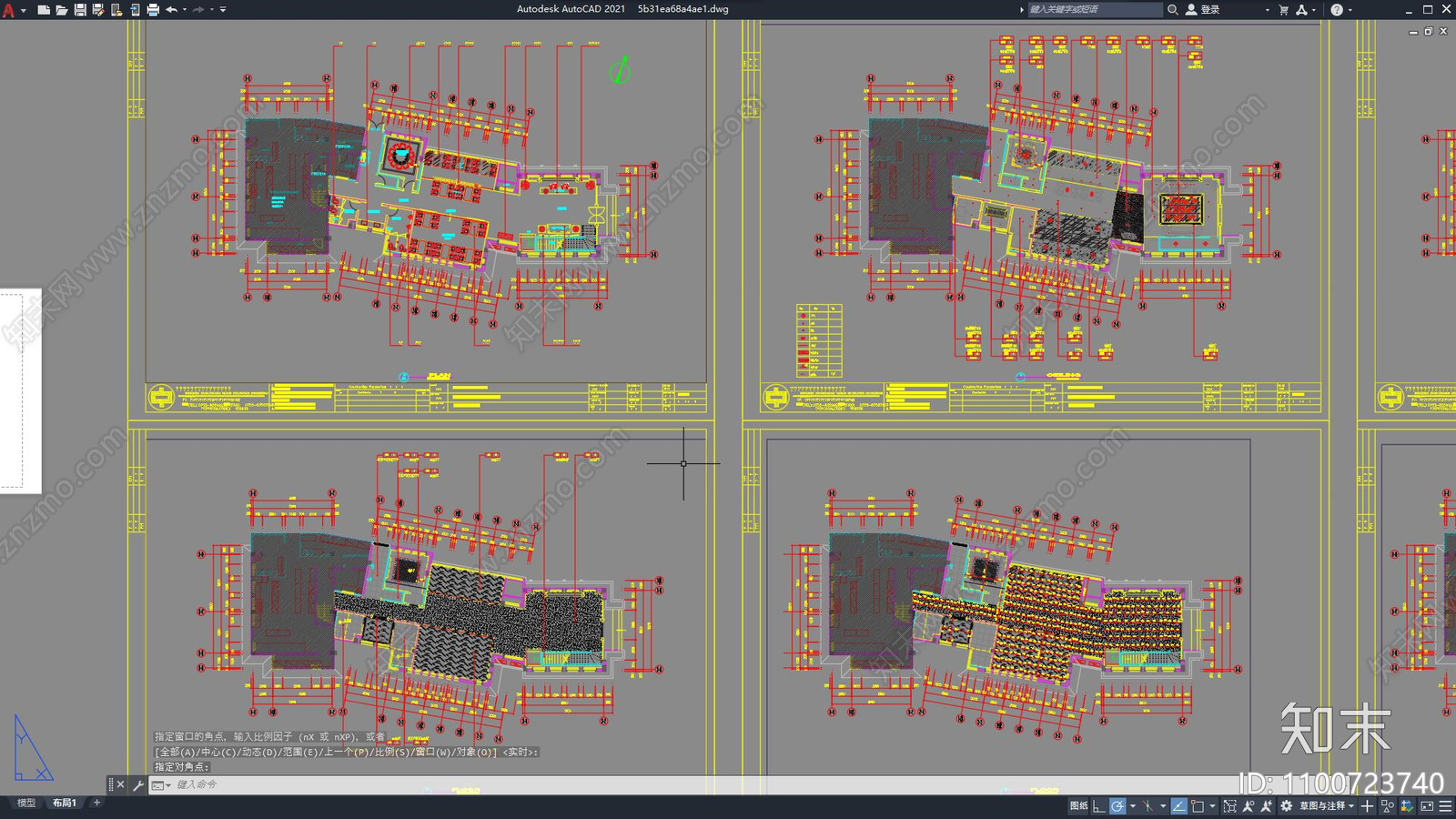This screenshot has height=819, width=1456.
Task: Open status bar customization menu
Action: tap(1445, 806)
